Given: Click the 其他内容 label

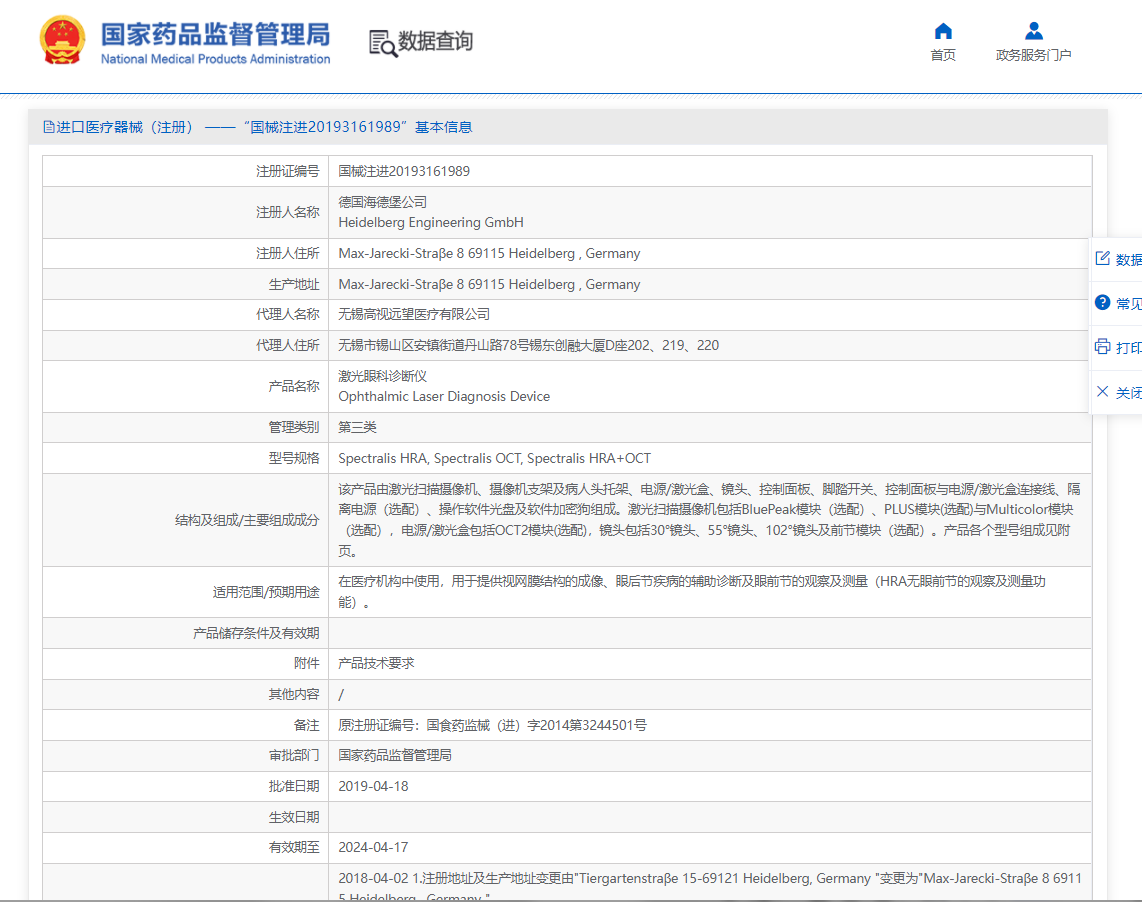Looking at the screenshot, I should (x=294, y=694).
